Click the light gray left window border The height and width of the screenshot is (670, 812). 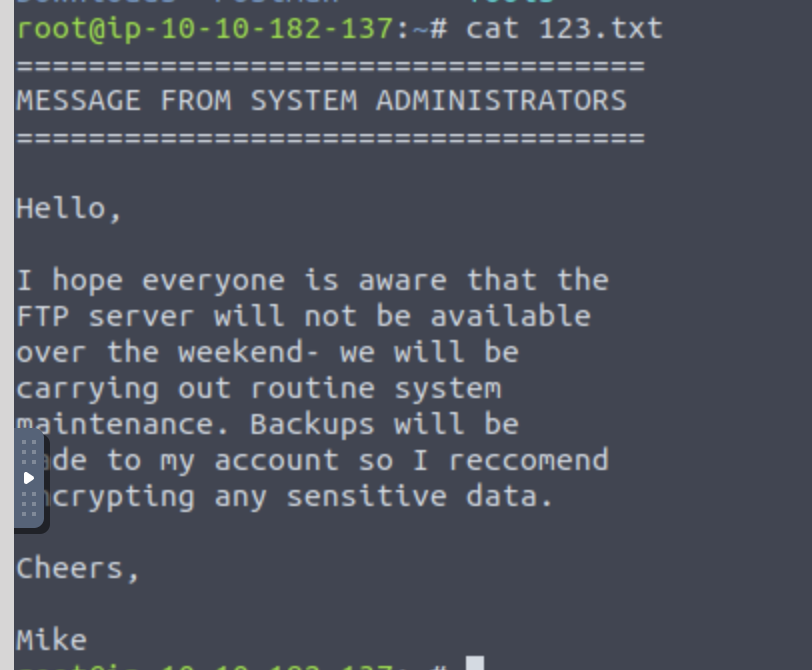click(x=6, y=300)
